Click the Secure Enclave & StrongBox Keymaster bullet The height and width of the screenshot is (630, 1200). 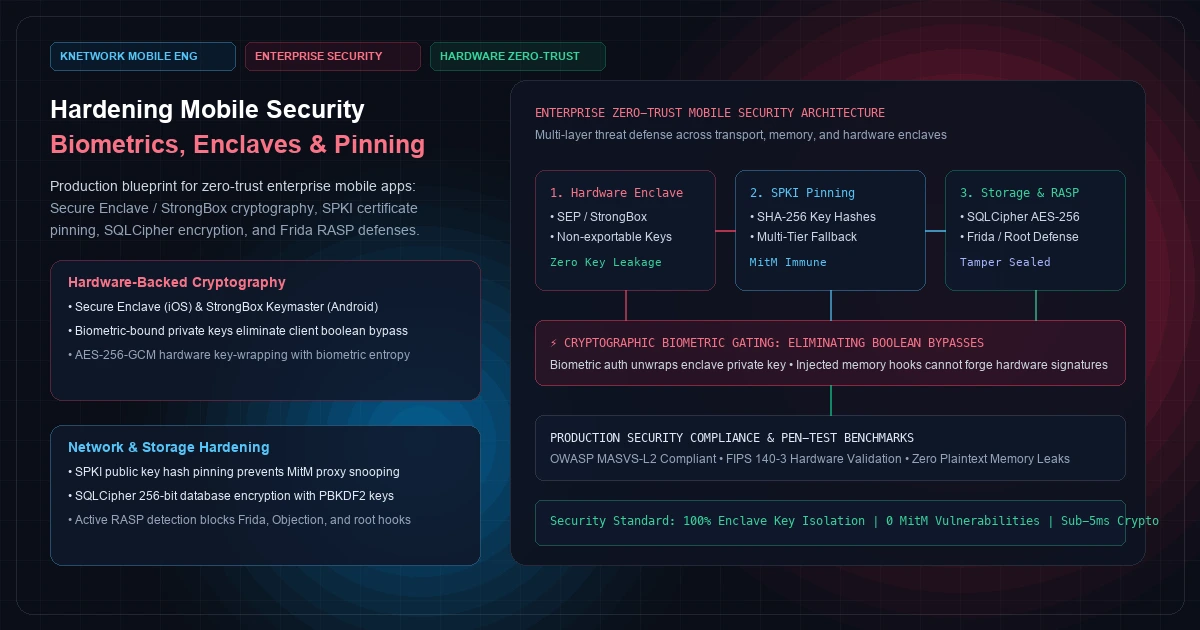coord(223,307)
